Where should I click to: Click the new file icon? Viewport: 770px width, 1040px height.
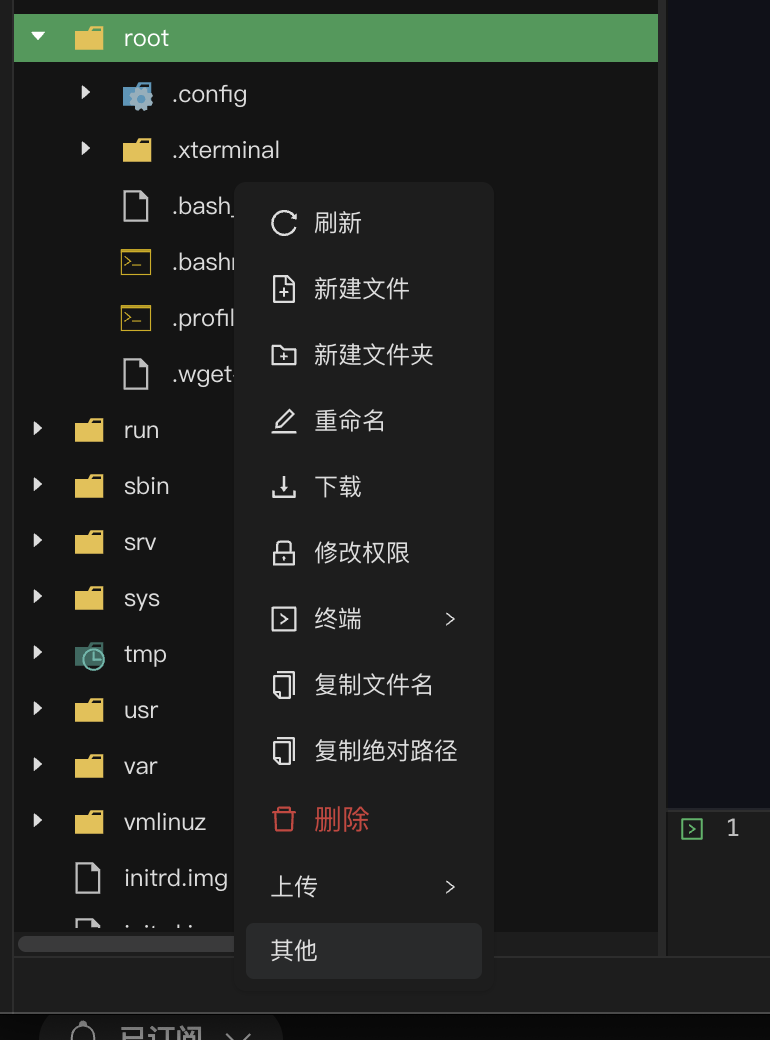tap(284, 289)
